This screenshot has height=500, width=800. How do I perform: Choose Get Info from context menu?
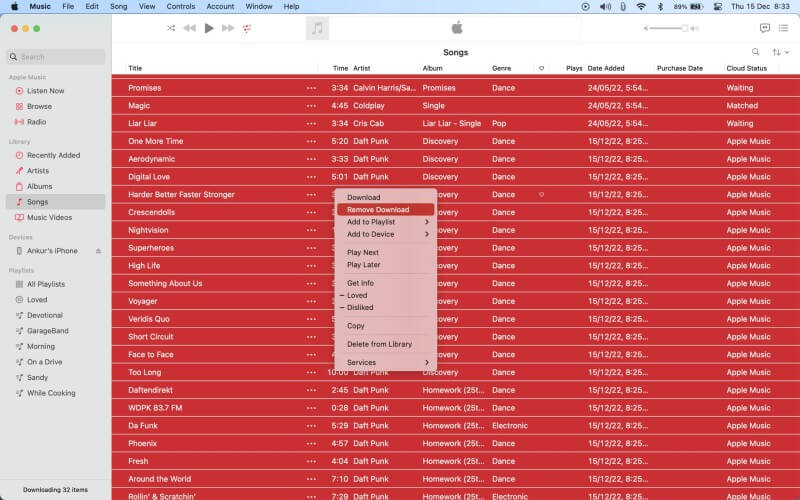point(385,283)
